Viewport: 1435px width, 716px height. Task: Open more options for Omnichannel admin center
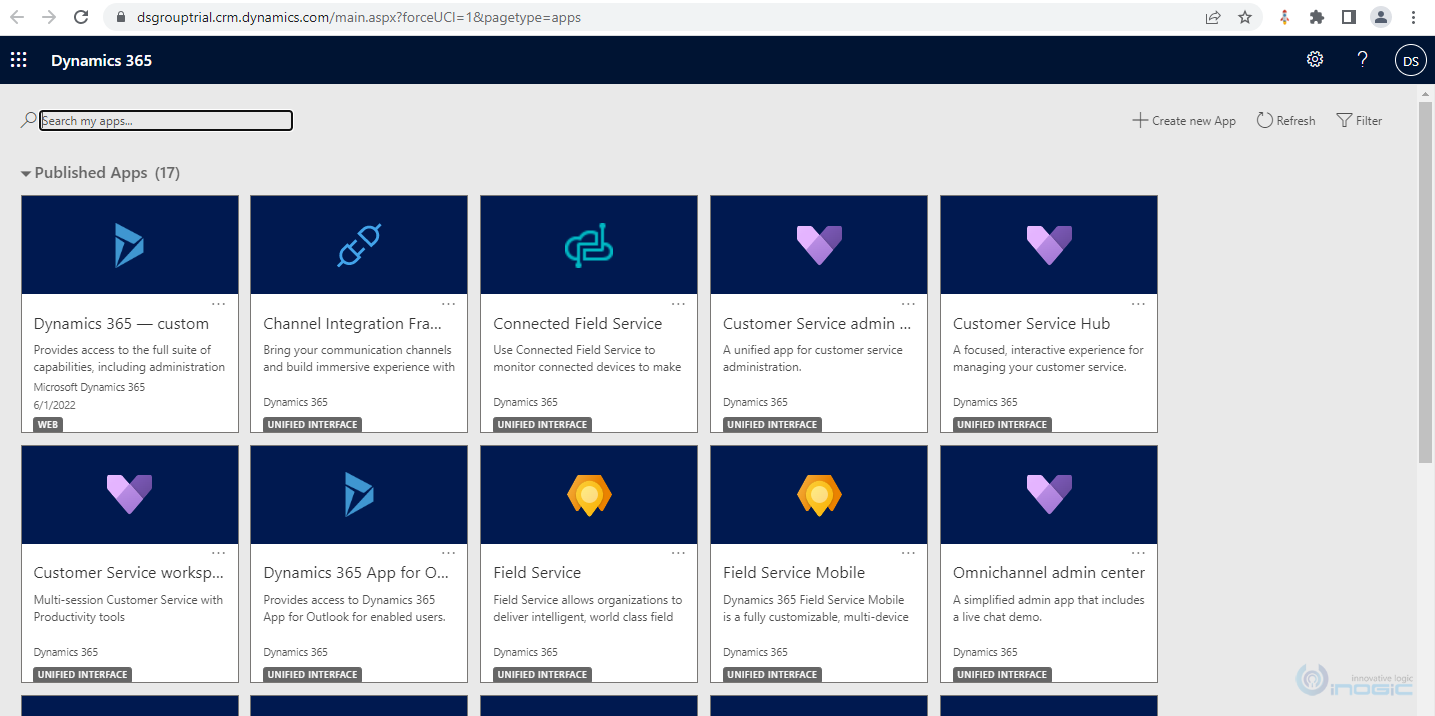point(1139,552)
